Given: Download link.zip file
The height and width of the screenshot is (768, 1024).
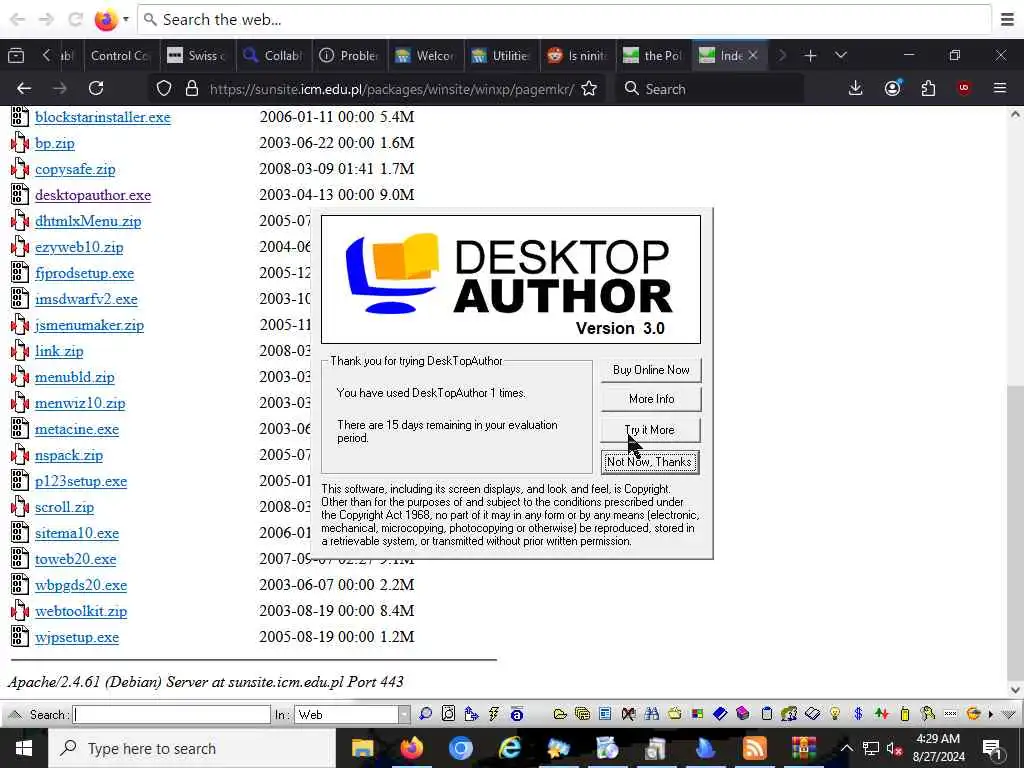Looking at the screenshot, I should [x=59, y=351].
